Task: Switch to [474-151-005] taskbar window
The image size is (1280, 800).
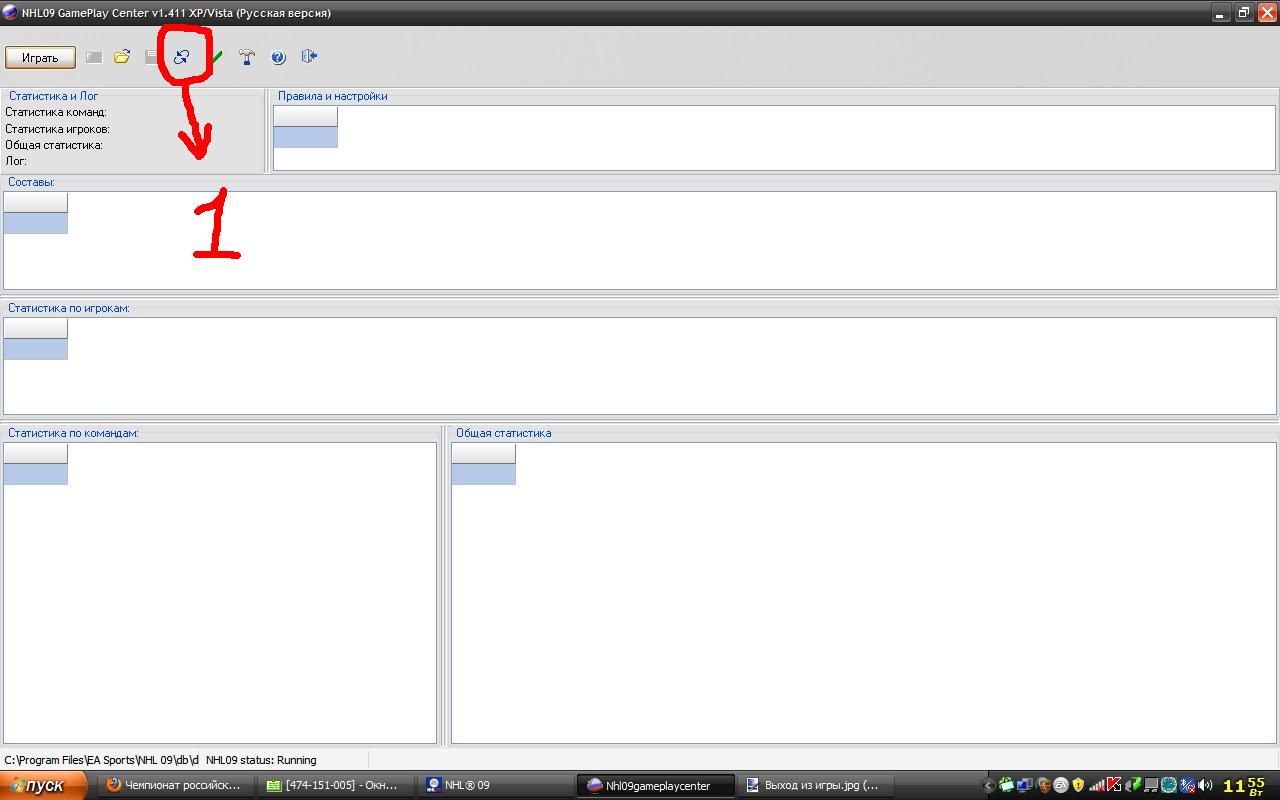Action: (335, 785)
